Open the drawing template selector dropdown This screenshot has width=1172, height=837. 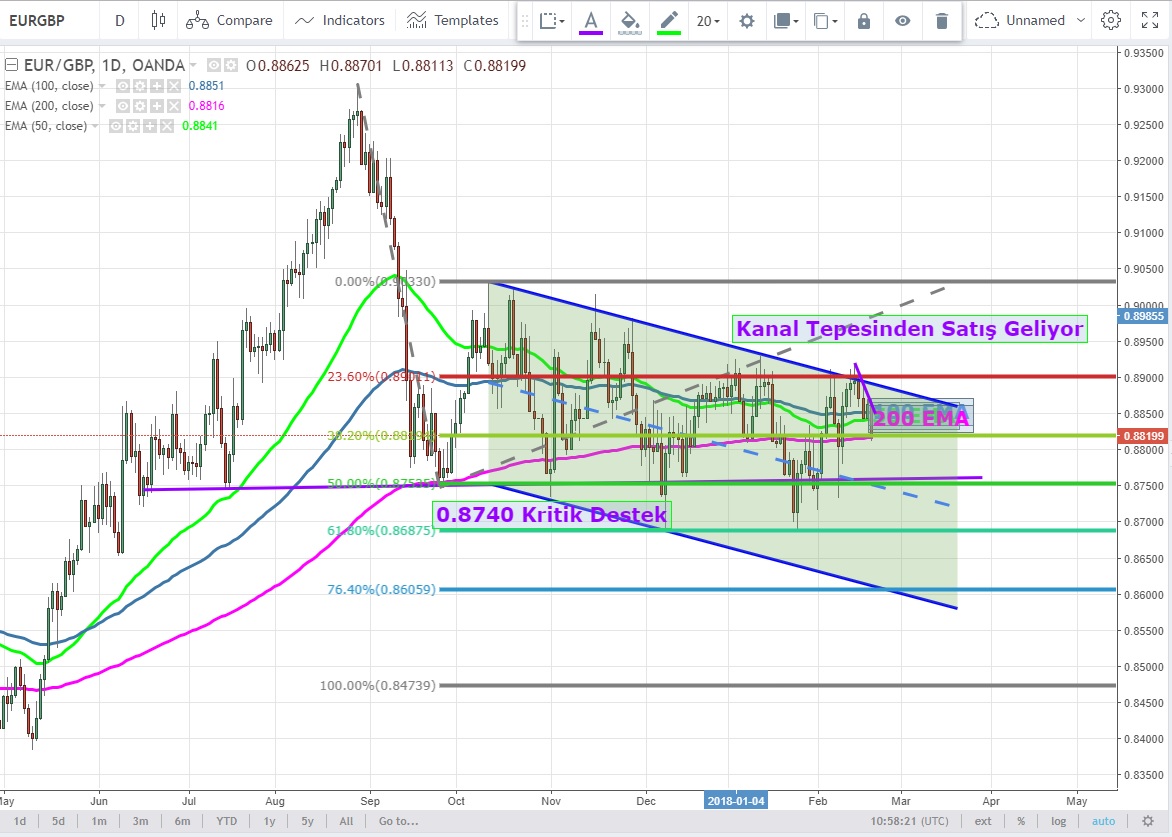[x=552, y=21]
